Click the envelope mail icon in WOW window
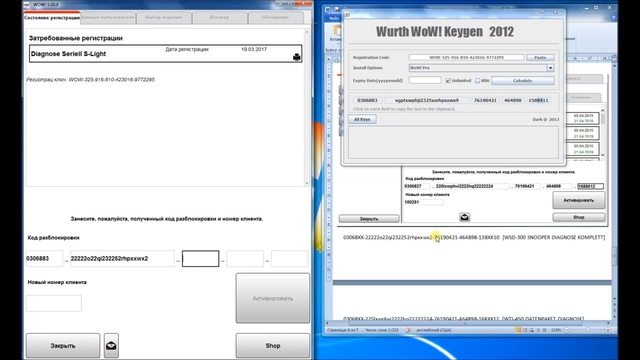Viewport: 640px width, 360px height. (x=111, y=346)
